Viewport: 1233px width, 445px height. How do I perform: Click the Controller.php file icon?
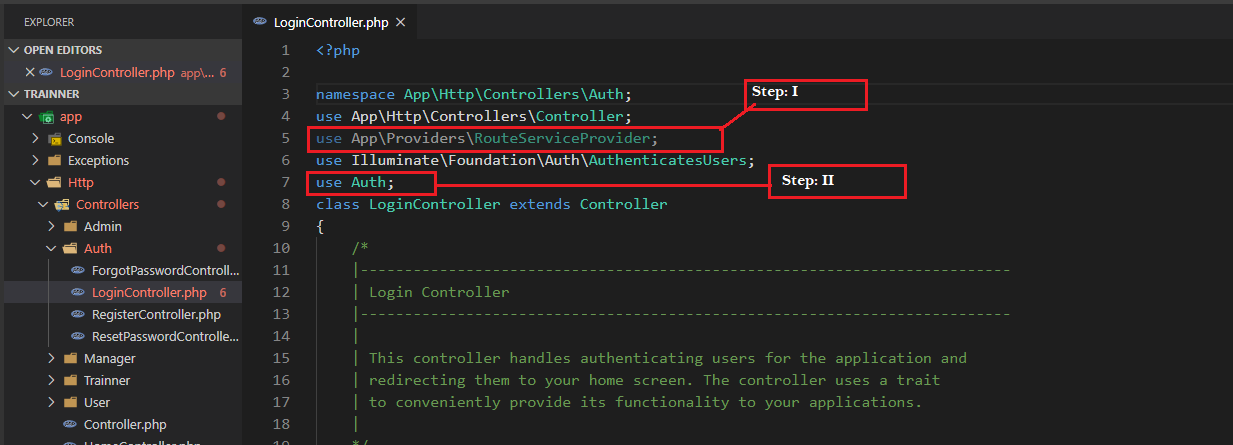[x=70, y=425]
